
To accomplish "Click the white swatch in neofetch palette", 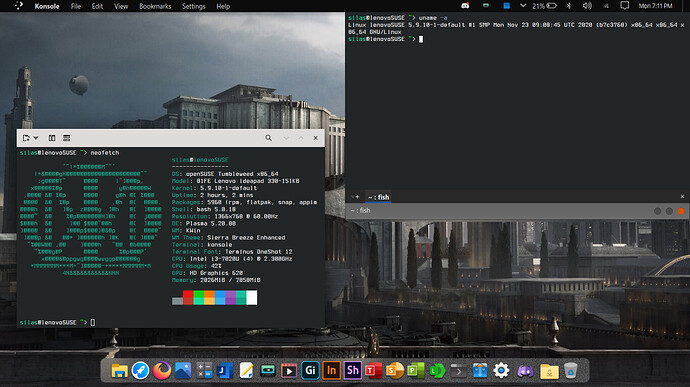I will 252,297.
